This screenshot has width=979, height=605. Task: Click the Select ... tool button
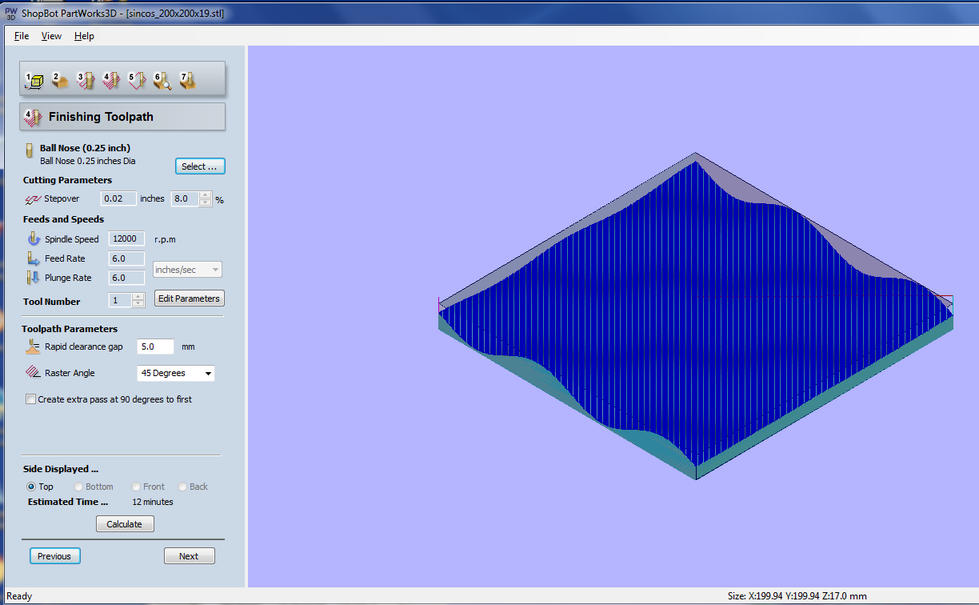[200, 166]
